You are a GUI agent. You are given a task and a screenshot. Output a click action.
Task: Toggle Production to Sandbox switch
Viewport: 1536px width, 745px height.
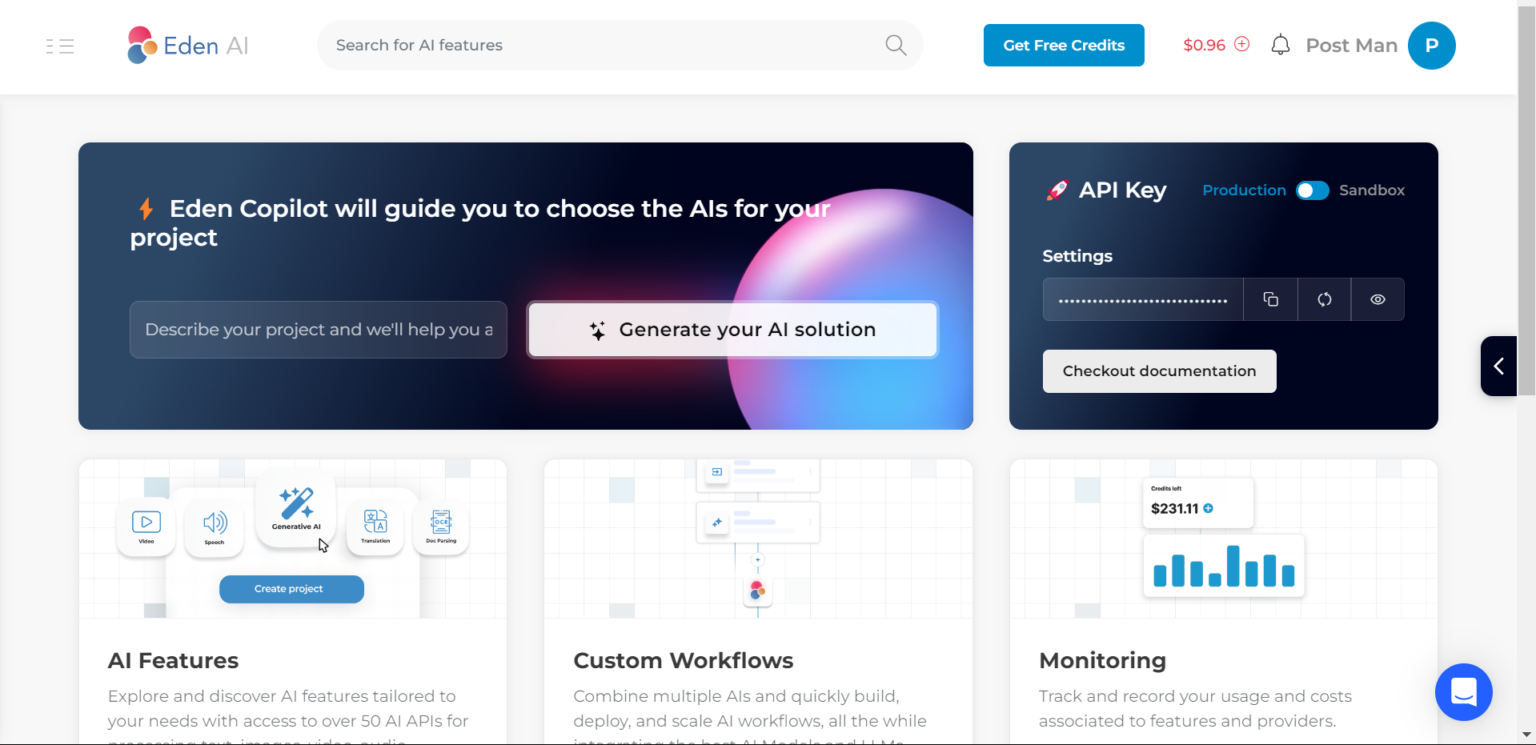[x=1312, y=190]
